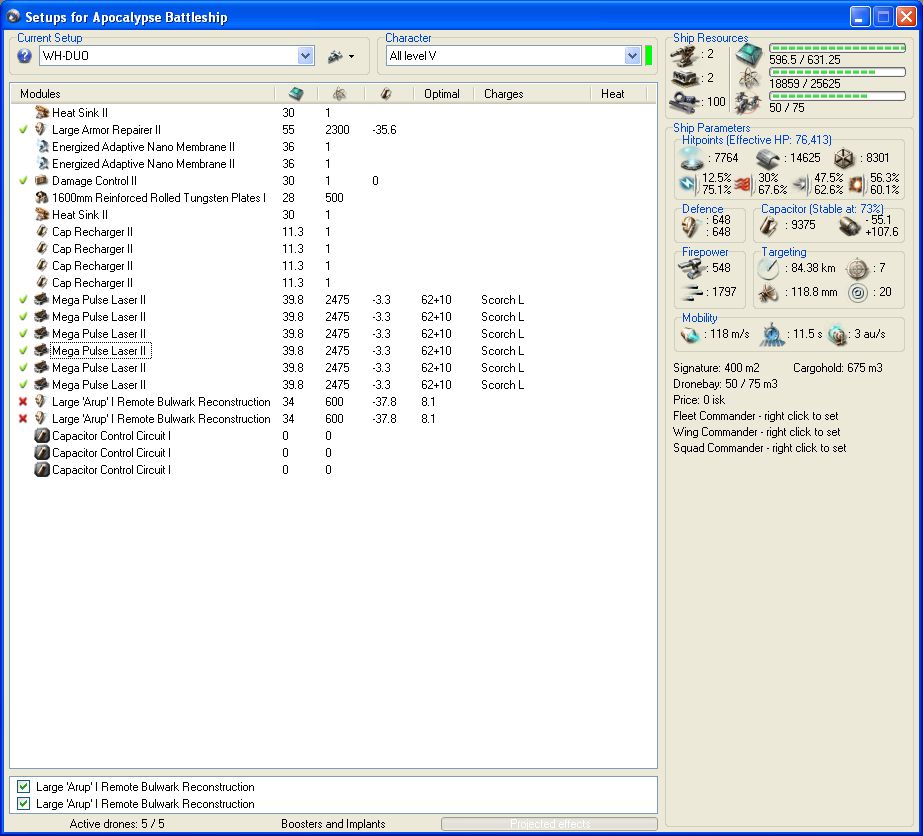Click the Charges column header
The width and height of the screenshot is (923, 836).
coord(503,94)
